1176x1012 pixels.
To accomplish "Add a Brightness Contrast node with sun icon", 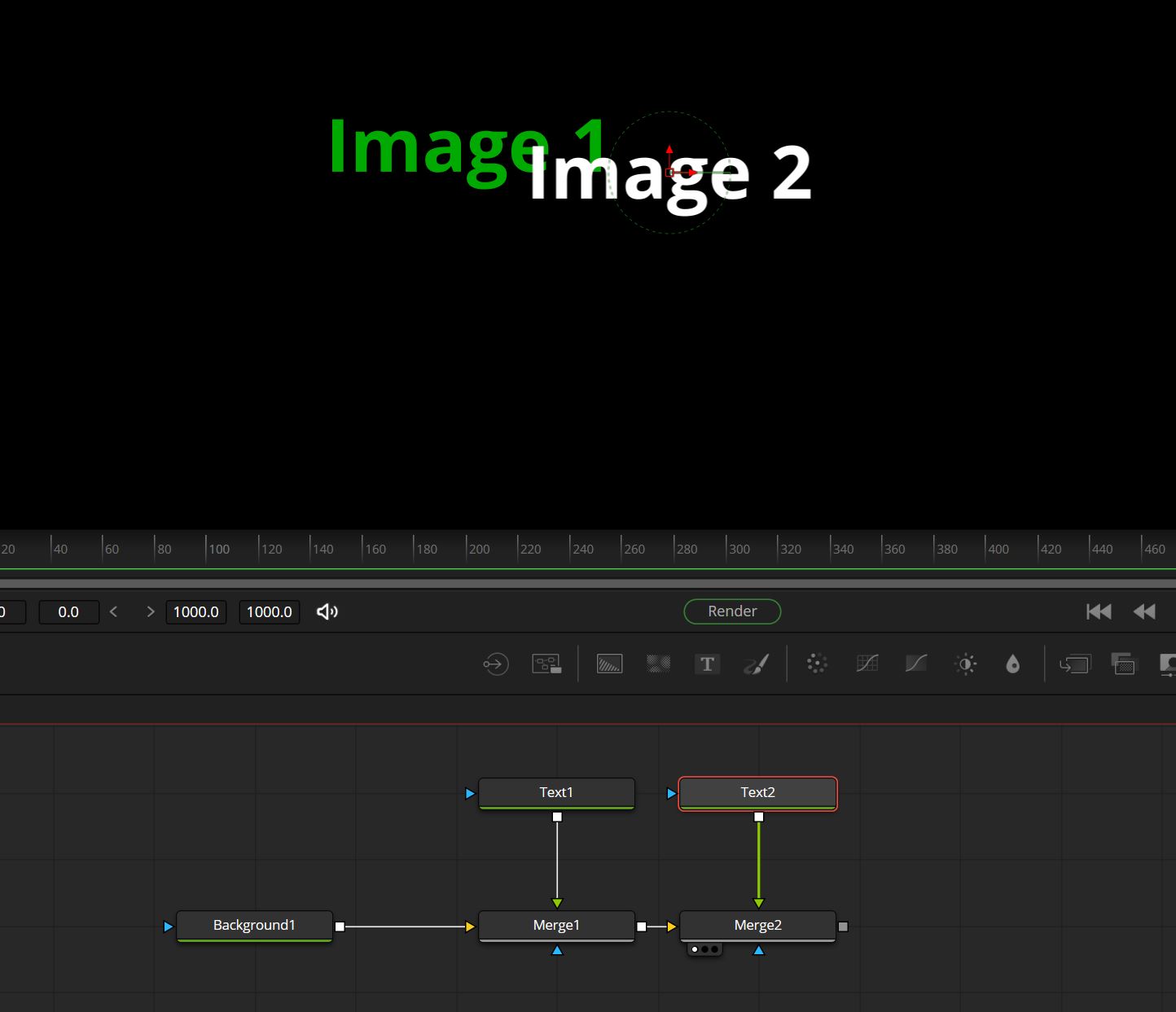I will [x=965, y=664].
